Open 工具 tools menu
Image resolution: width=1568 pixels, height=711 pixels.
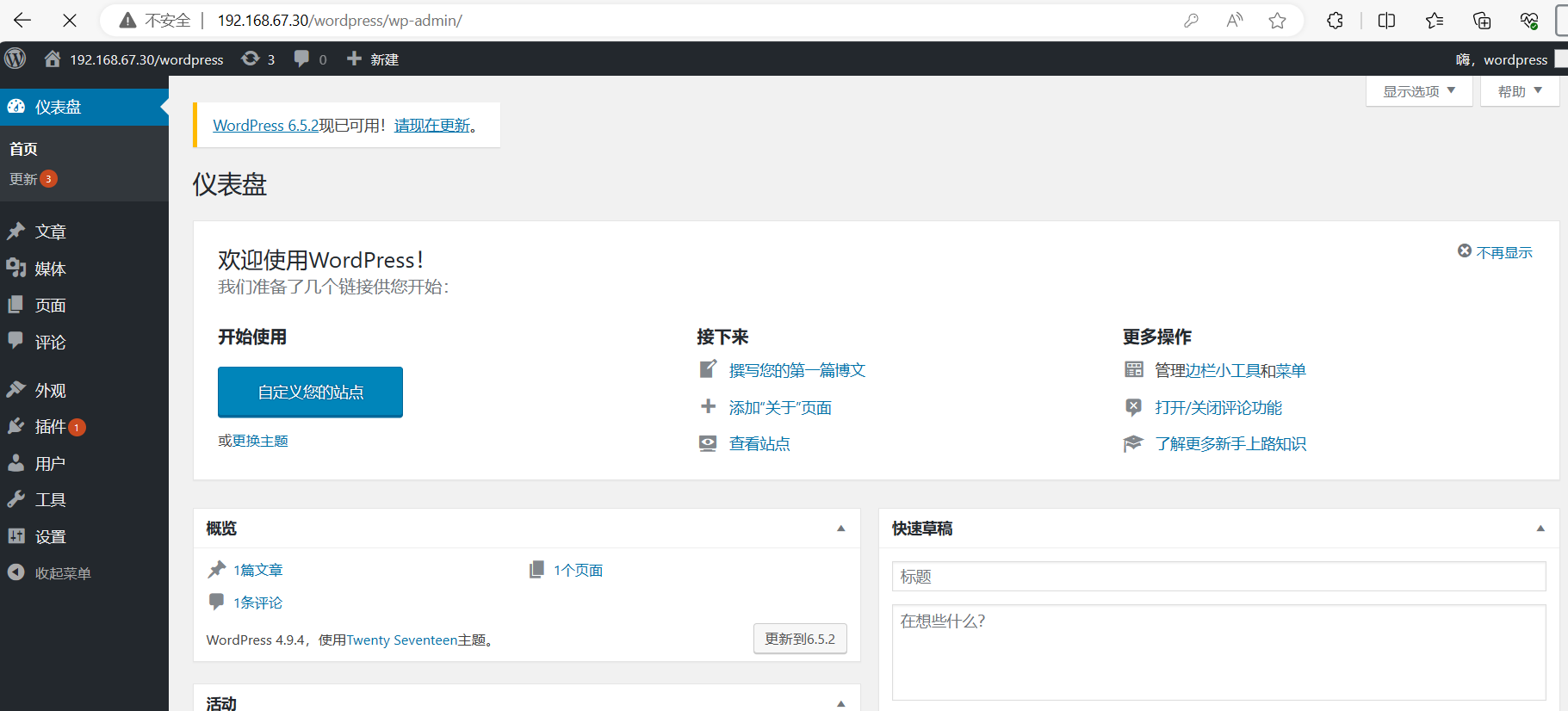[x=84, y=499]
